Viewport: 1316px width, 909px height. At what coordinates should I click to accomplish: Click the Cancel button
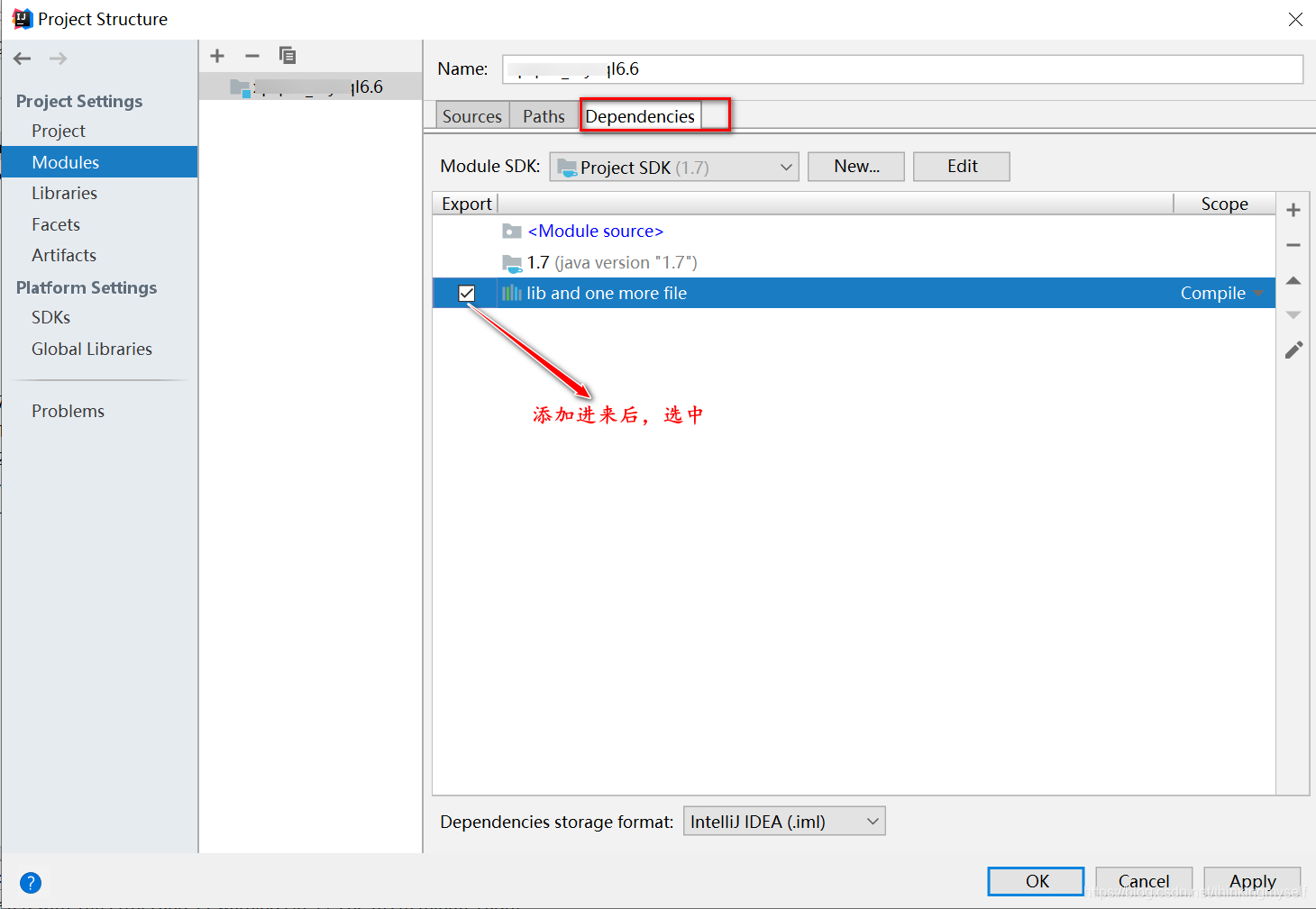pyautogui.click(x=1144, y=881)
